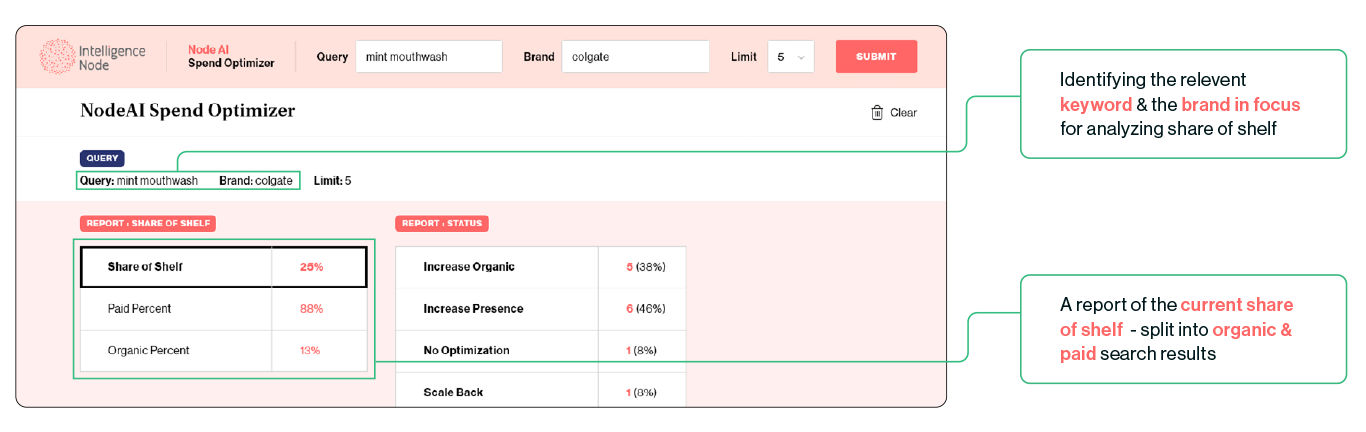The height and width of the screenshot is (432, 1366).
Task: Click the trash can Clear icon
Action: tap(877, 113)
